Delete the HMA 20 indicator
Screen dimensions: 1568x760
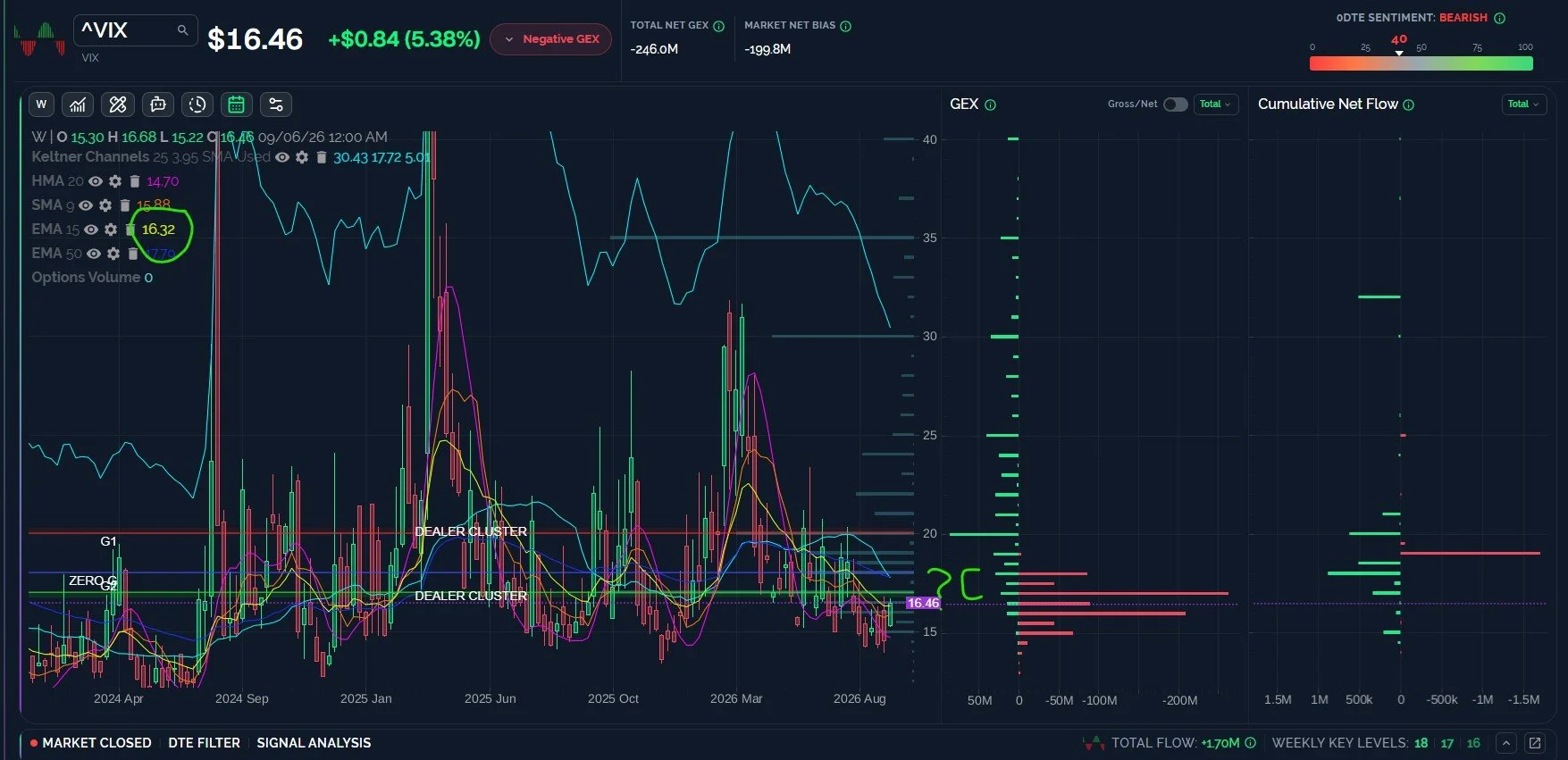point(135,181)
